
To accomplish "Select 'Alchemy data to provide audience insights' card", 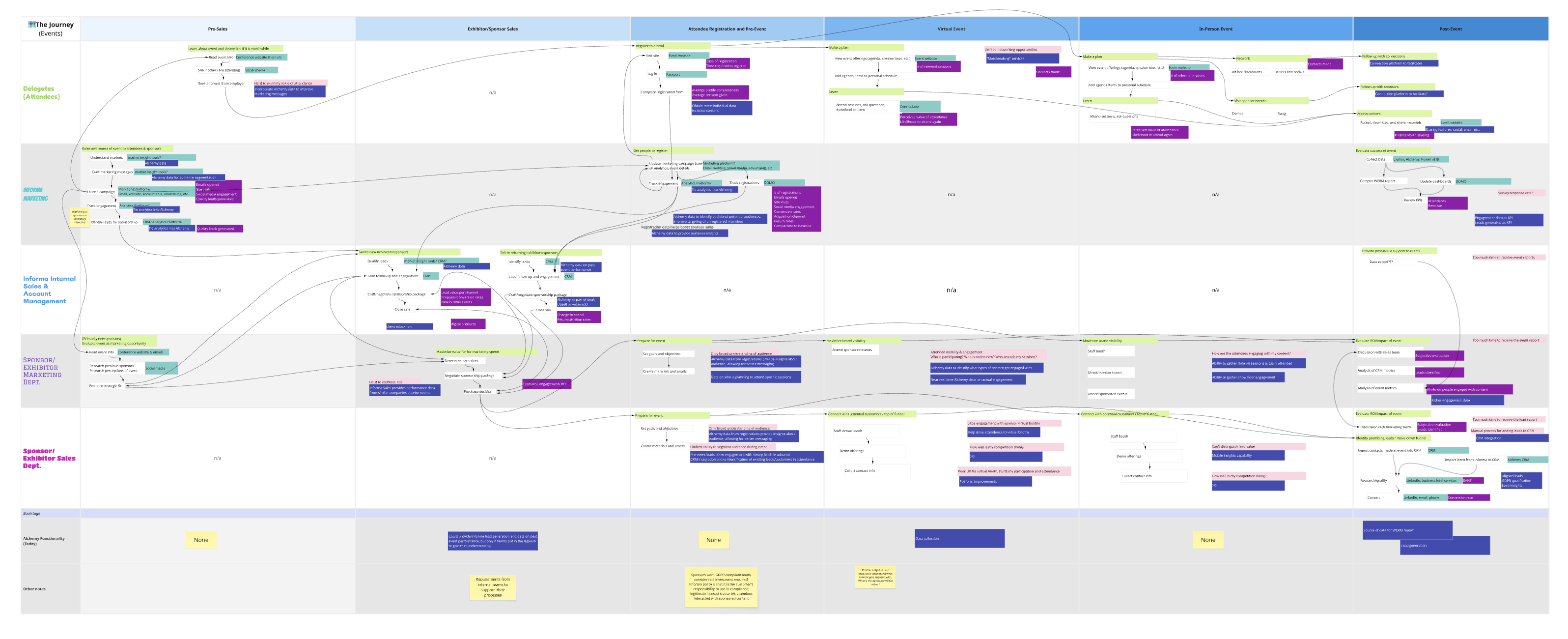I will [690, 233].
